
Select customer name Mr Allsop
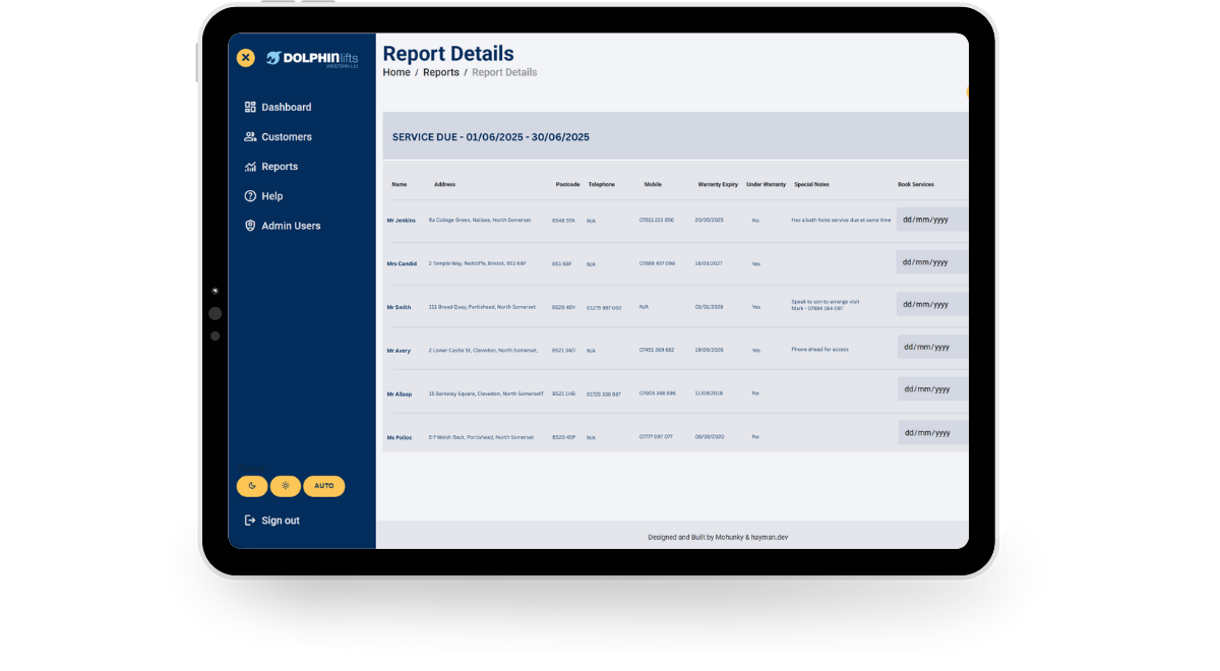[x=400, y=394]
